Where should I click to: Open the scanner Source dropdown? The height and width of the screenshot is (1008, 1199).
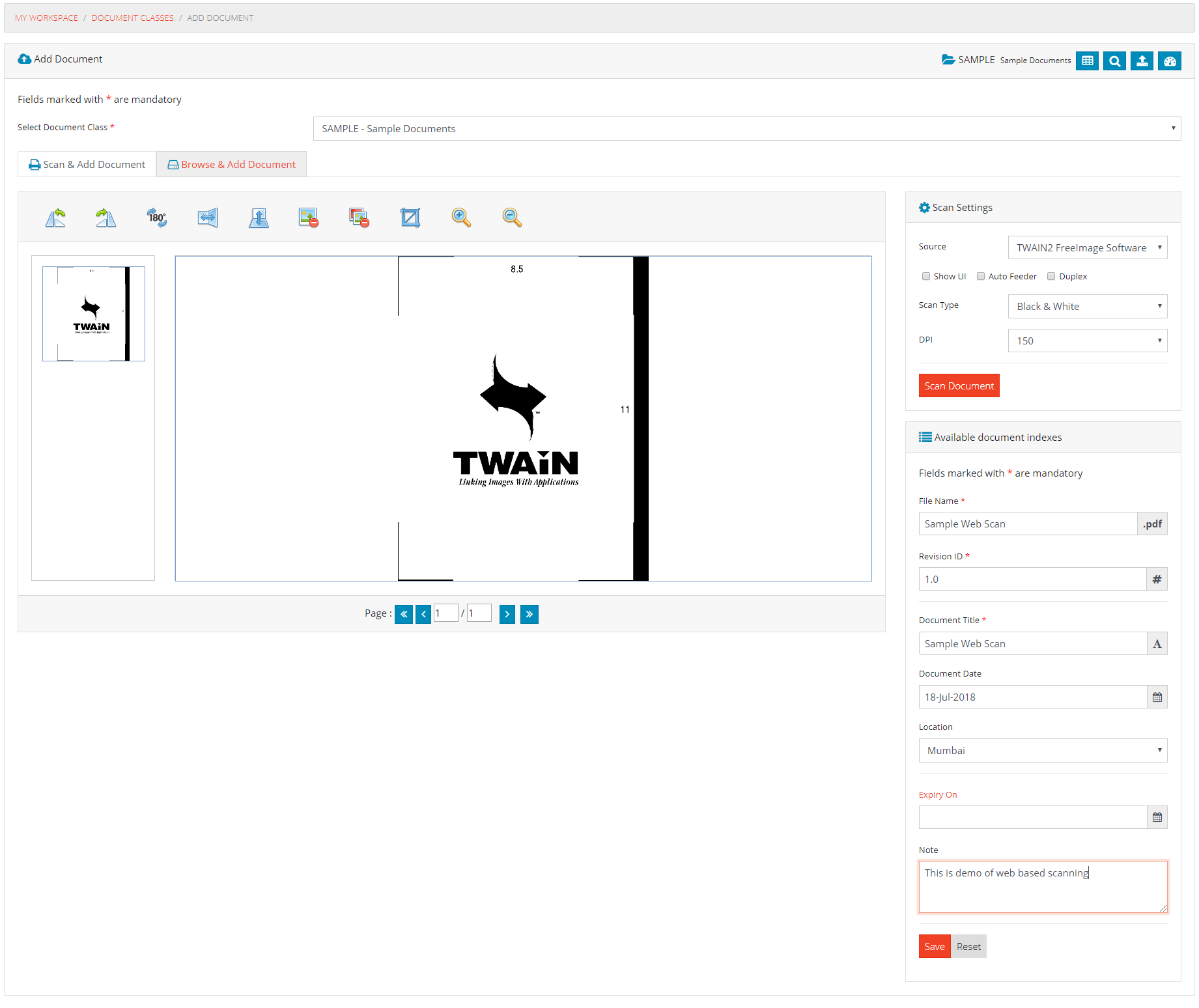coord(1088,247)
